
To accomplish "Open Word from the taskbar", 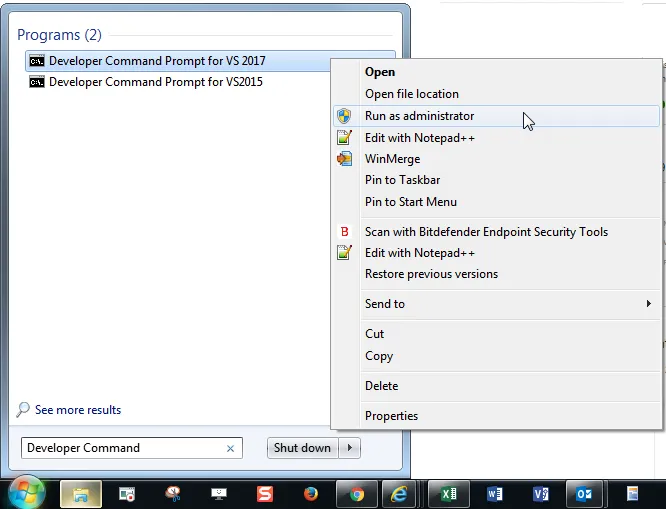I will click(x=495, y=494).
